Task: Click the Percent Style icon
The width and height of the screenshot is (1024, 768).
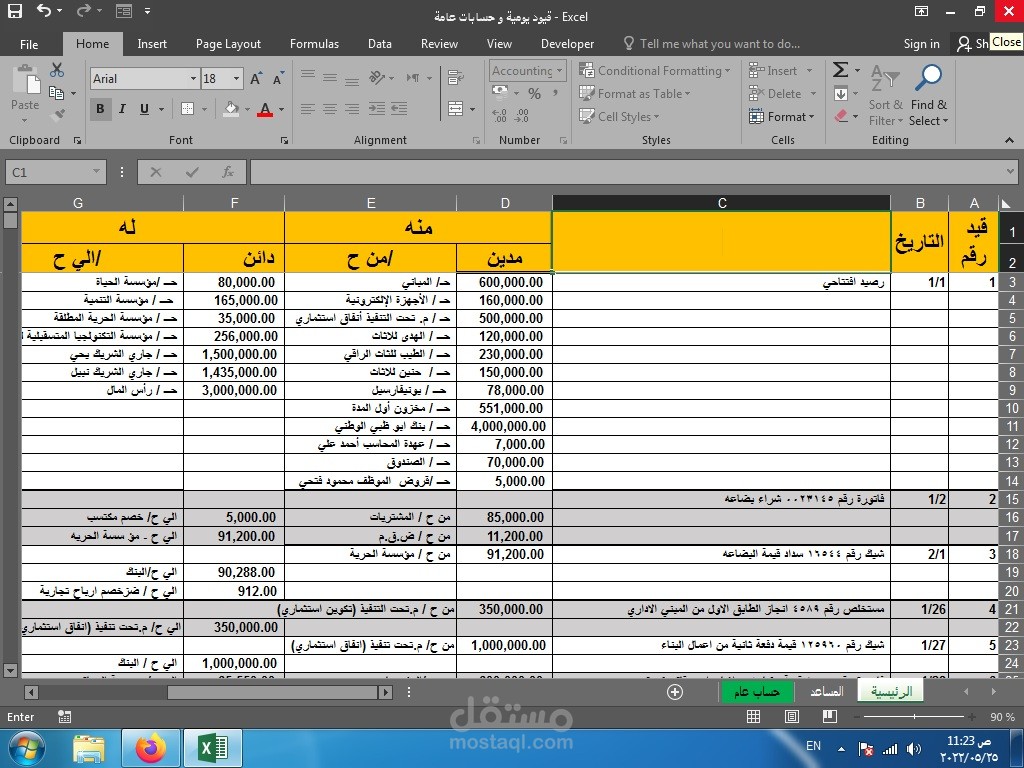Action: tap(534, 94)
